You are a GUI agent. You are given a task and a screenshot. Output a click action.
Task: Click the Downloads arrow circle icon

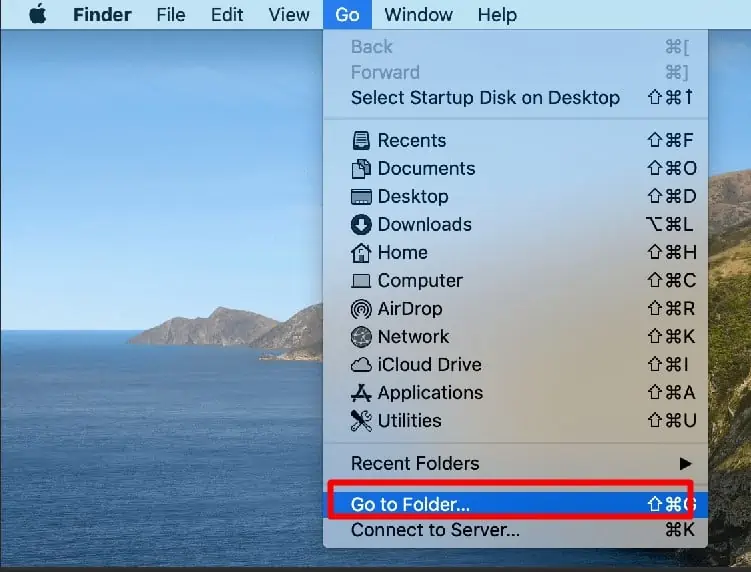click(x=361, y=225)
